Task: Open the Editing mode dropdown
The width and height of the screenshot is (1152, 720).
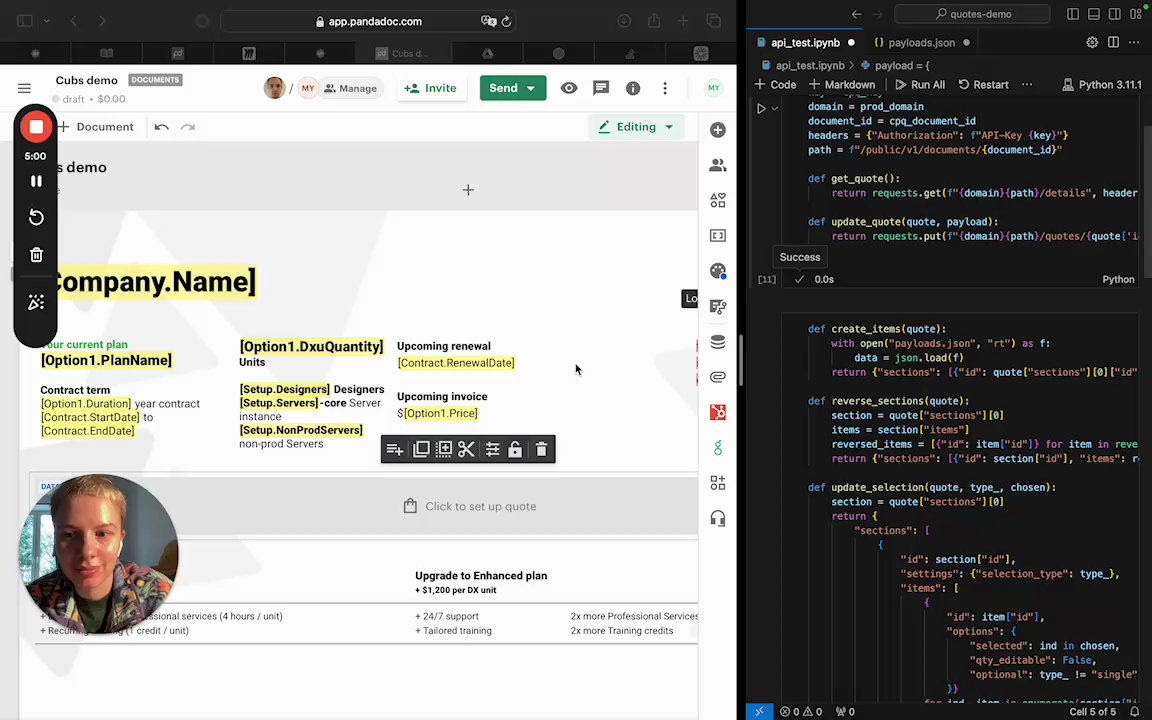Action: click(636, 127)
